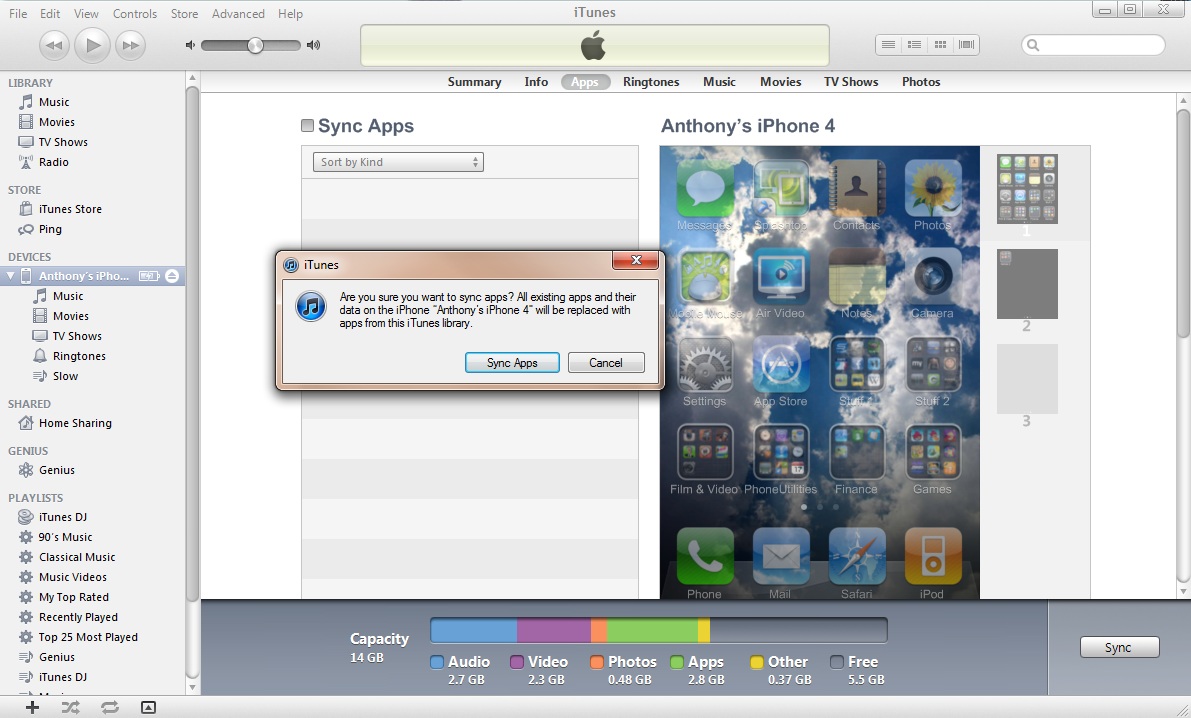Open the iTunes Store sidebar item
The height and width of the screenshot is (718, 1191).
(70, 209)
